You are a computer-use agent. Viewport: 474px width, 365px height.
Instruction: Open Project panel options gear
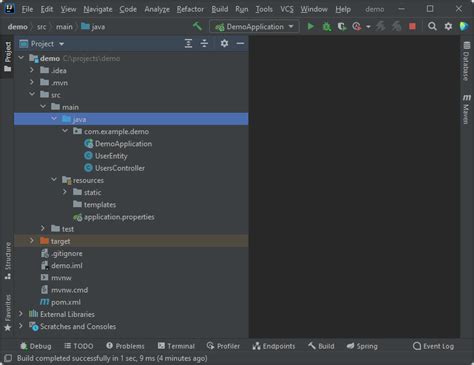[224, 43]
